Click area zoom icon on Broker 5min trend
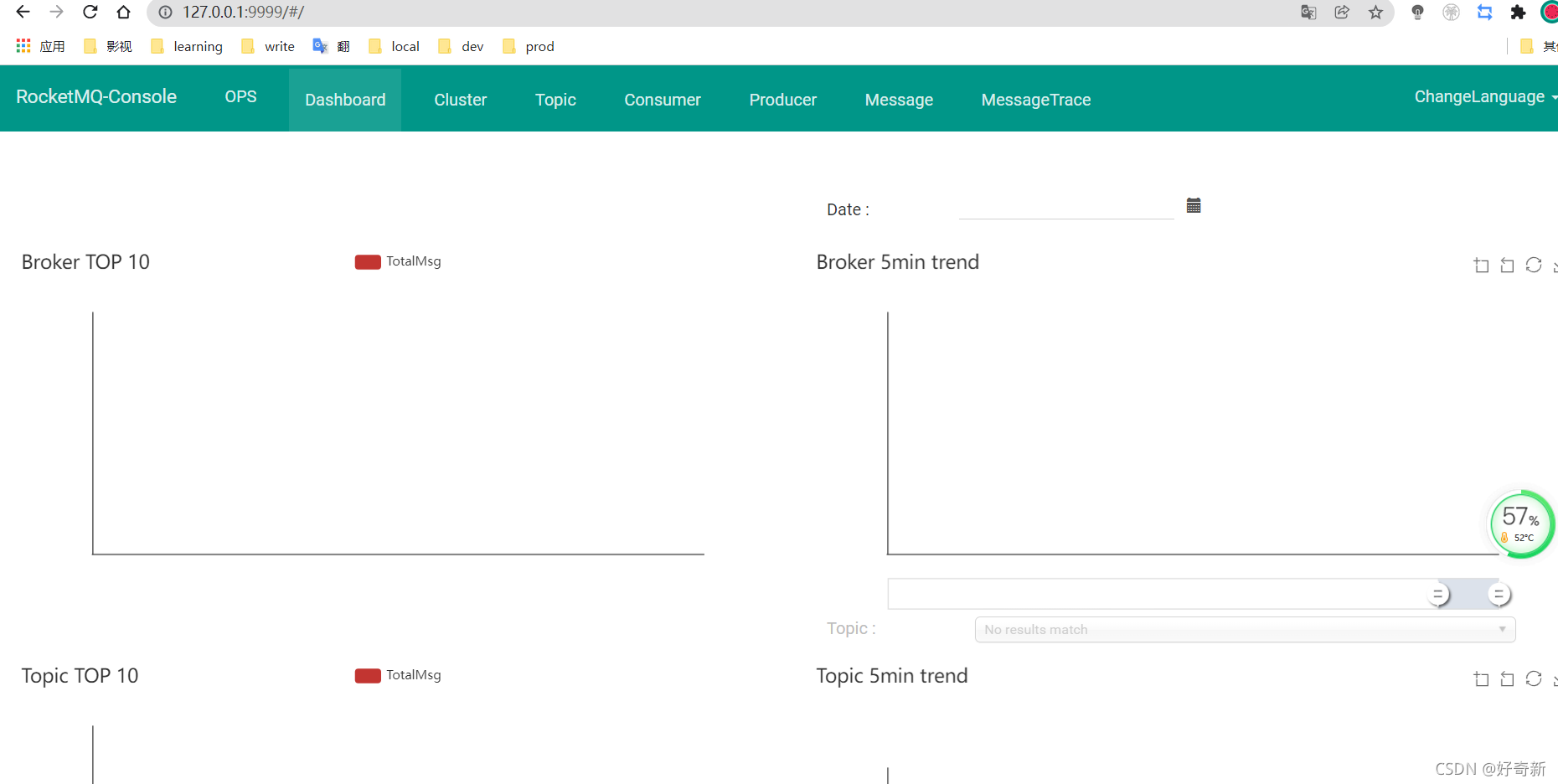The height and width of the screenshot is (784, 1558). click(1481, 265)
